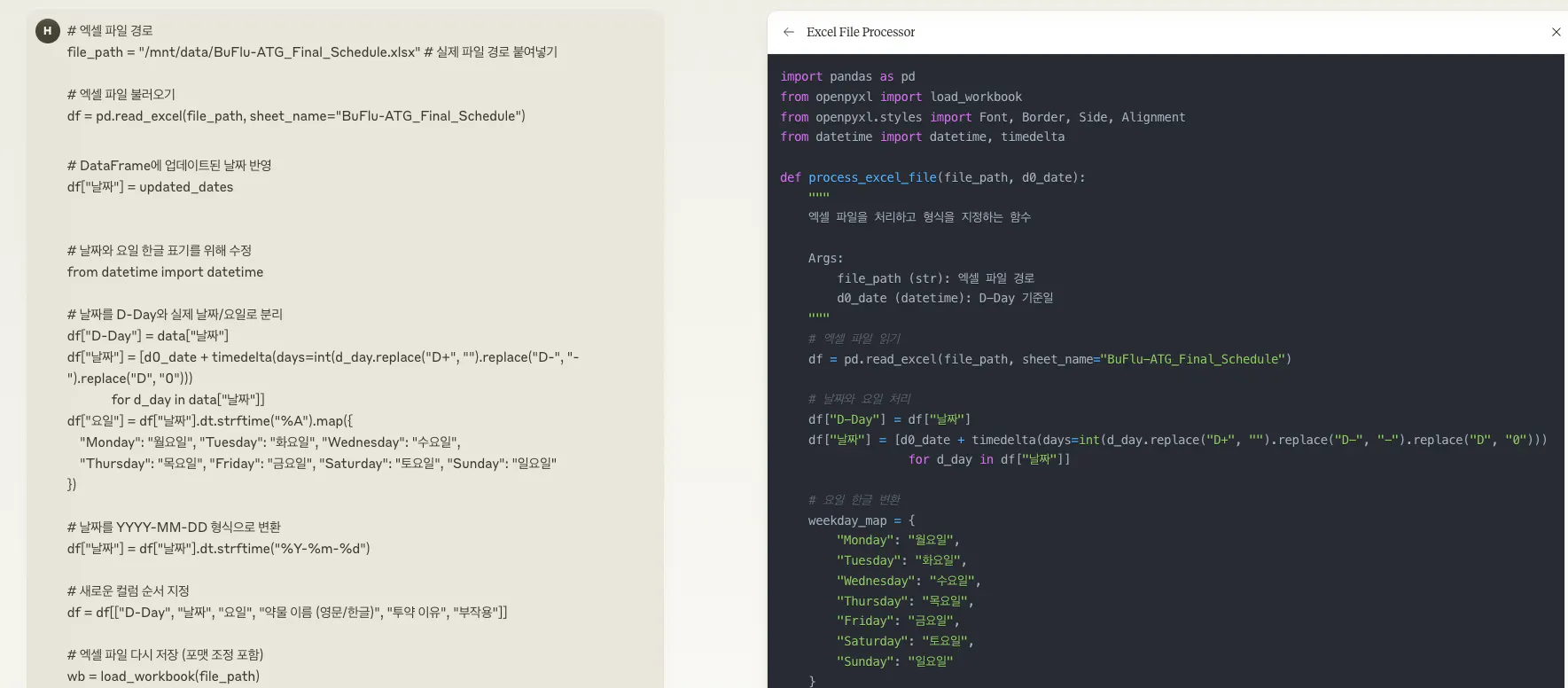Click the '# 날짜와 요일 한글 표기를 위해 수정' comment
1568x688 pixels.
(x=160, y=250)
